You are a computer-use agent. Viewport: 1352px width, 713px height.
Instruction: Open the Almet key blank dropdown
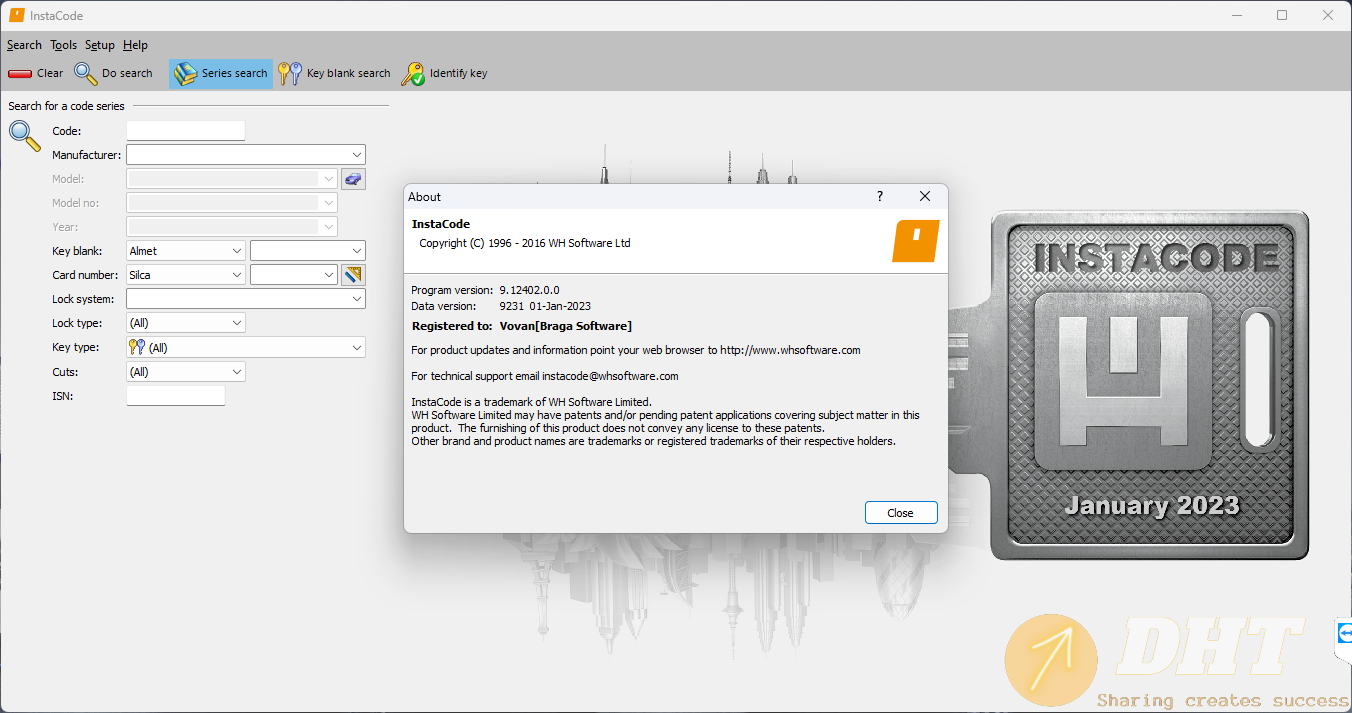237,251
